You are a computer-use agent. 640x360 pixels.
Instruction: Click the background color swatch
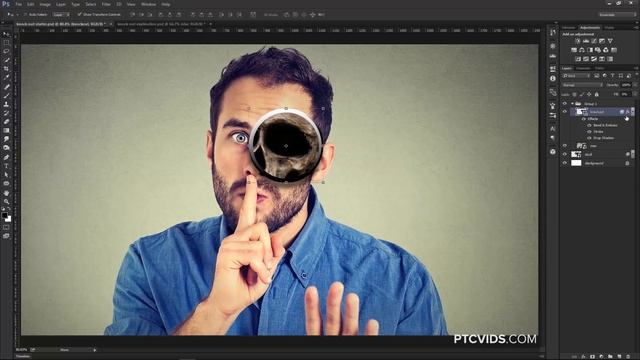[x=9, y=220]
